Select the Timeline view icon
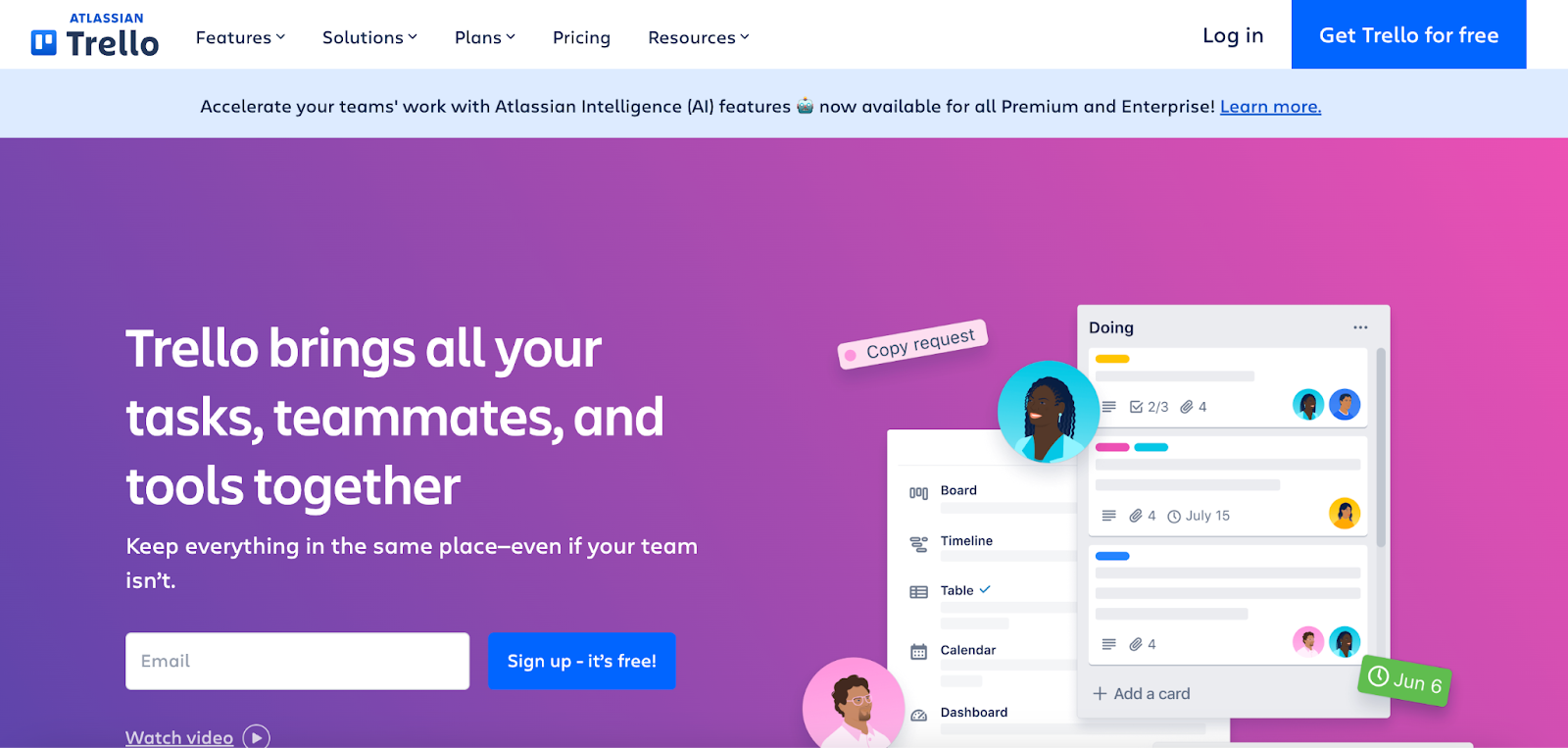This screenshot has height=748, width=1568. (918, 544)
